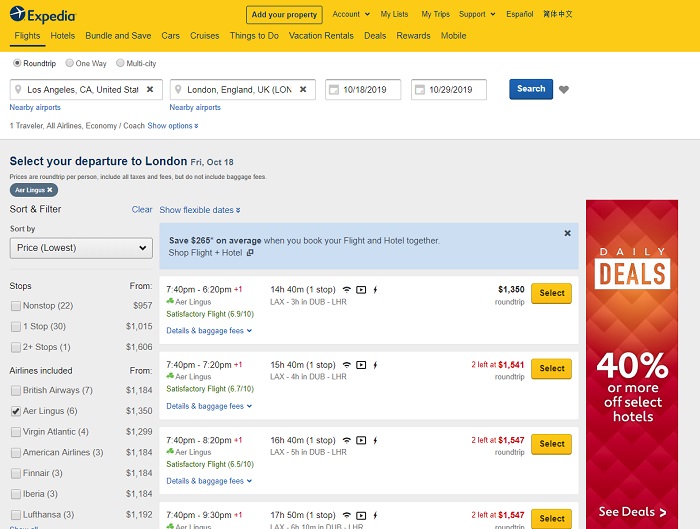Check the Iberia (3) filter
This screenshot has width=700, height=529.
point(16,494)
